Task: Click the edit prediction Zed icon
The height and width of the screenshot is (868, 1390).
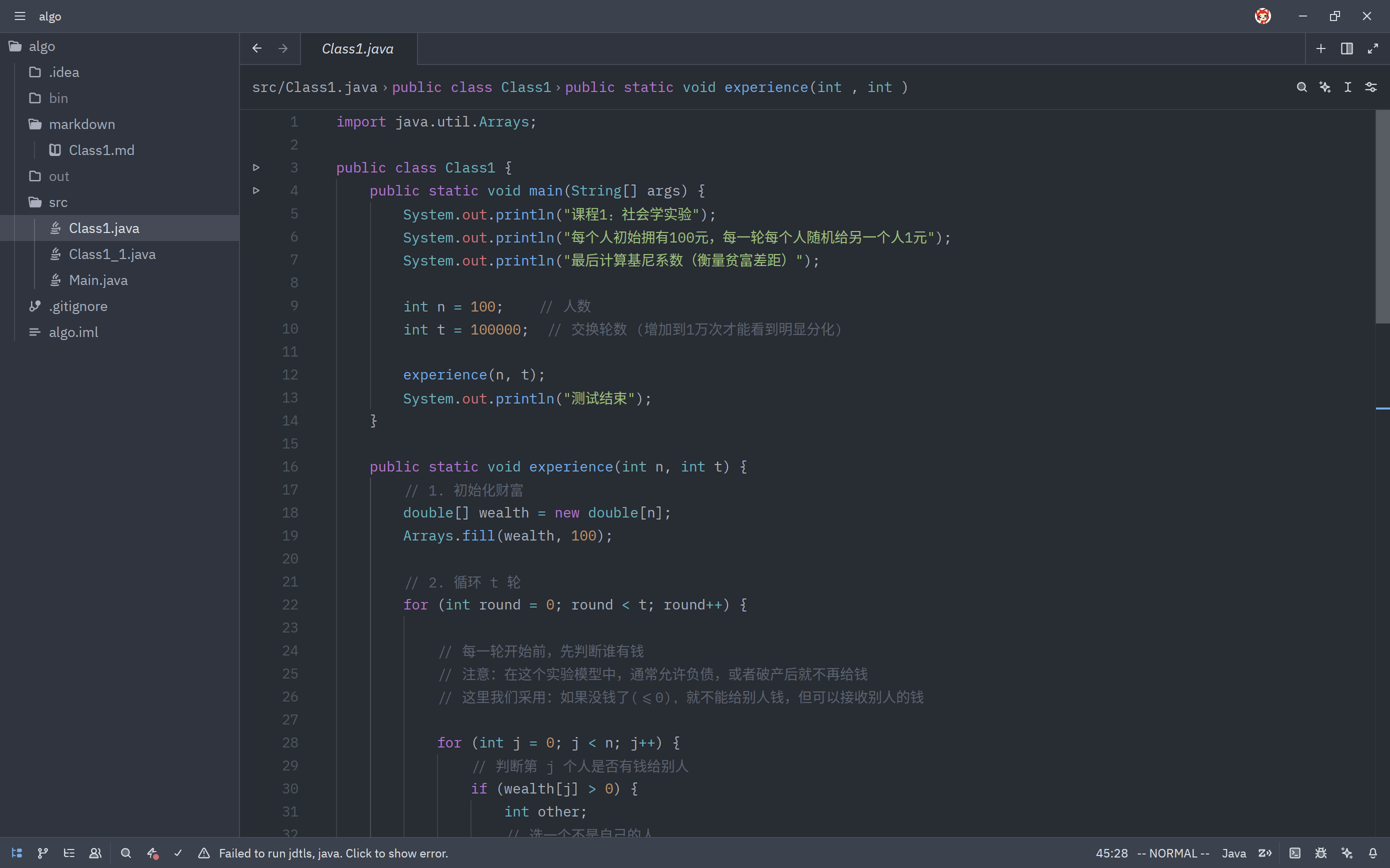Action: (x=1265, y=853)
